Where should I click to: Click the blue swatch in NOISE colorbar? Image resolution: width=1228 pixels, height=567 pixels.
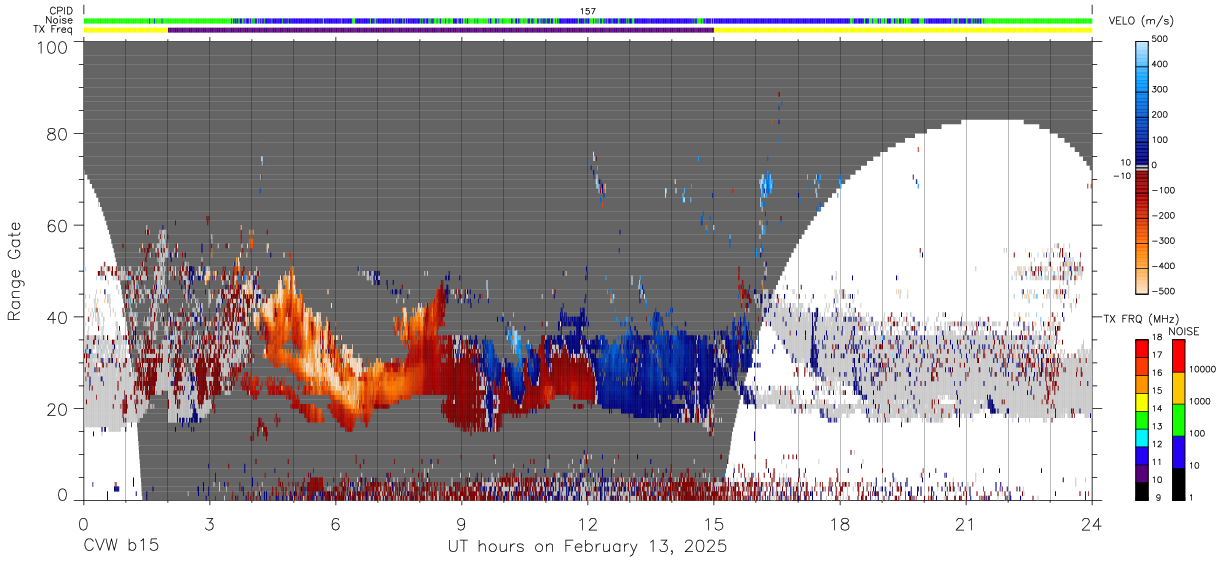(x=1178, y=450)
